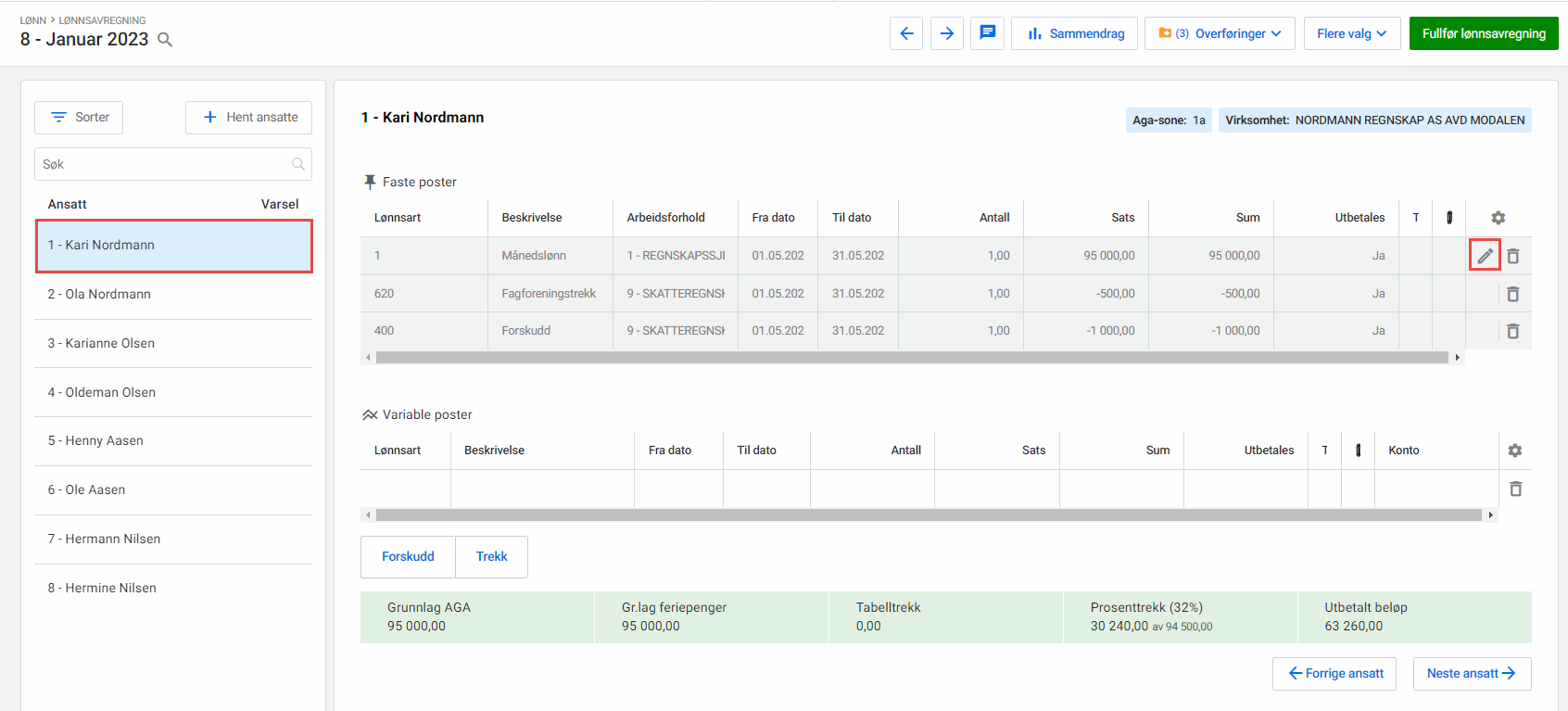Go to previous payroll with left arrow
The image size is (1568, 711).
(906, 33)
